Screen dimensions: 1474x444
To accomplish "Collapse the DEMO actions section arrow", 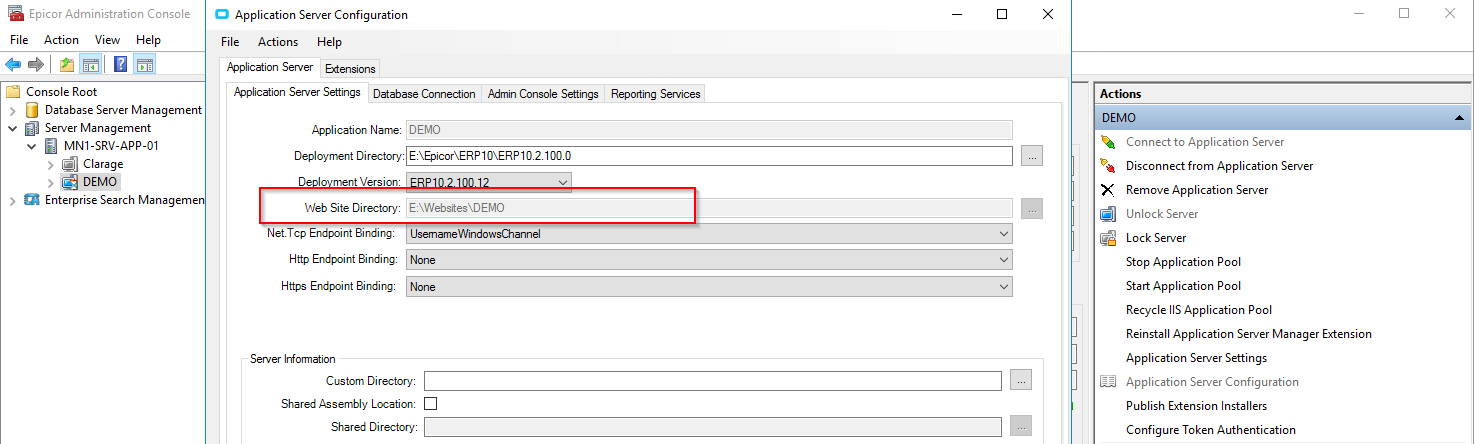I will (x=1460, y=118).
